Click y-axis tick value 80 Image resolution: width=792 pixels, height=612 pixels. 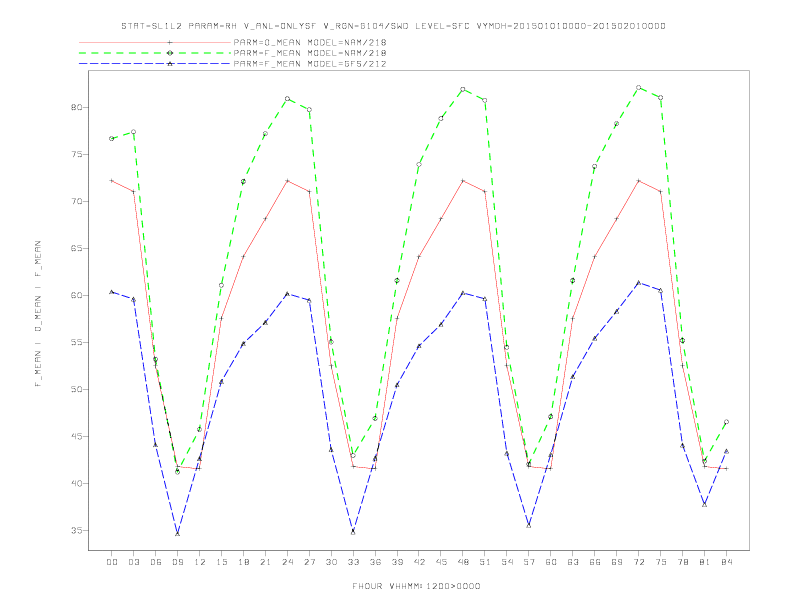pos(76,108)
